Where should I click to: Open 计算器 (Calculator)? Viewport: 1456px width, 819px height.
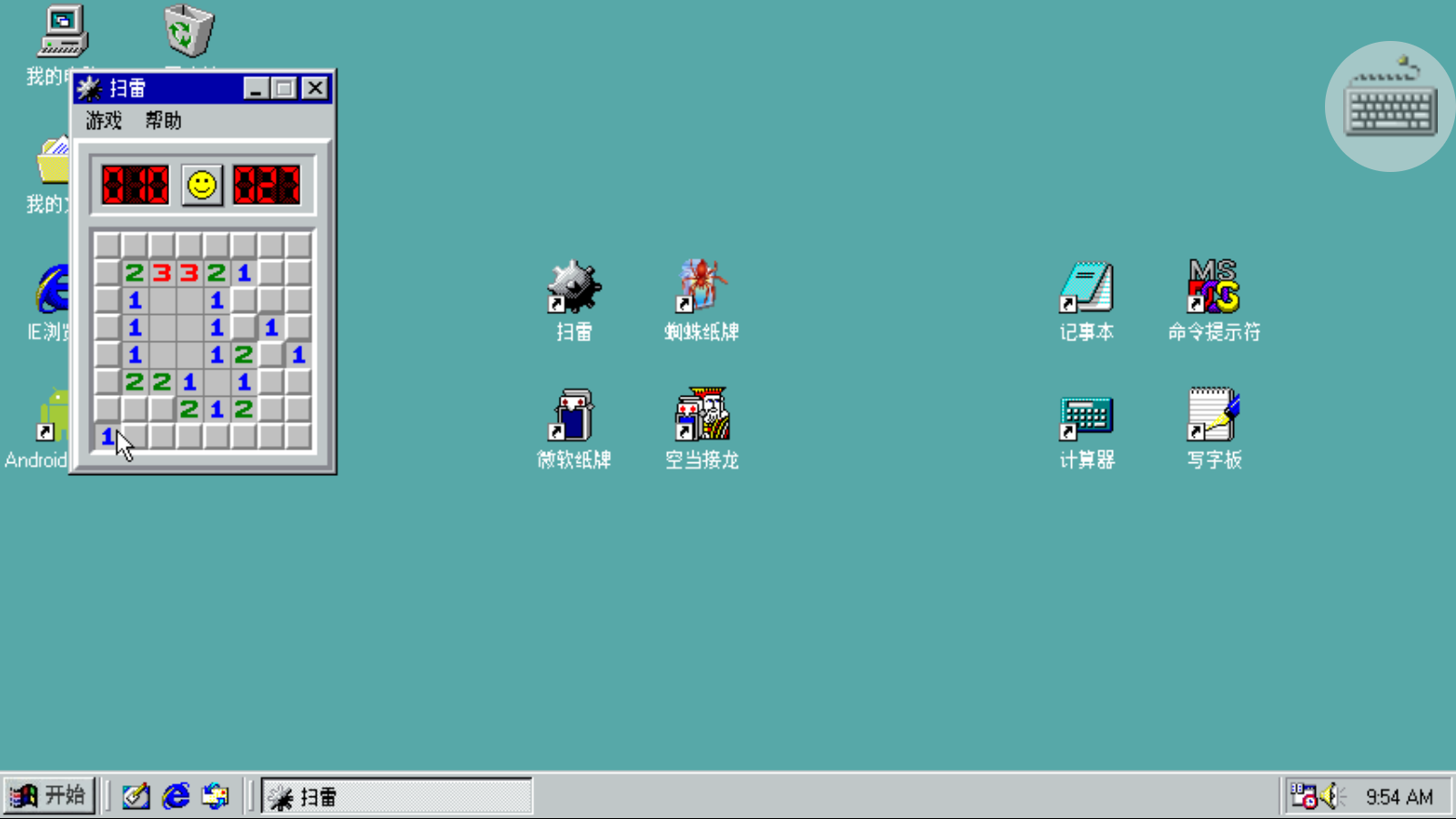click(1087, 419)
